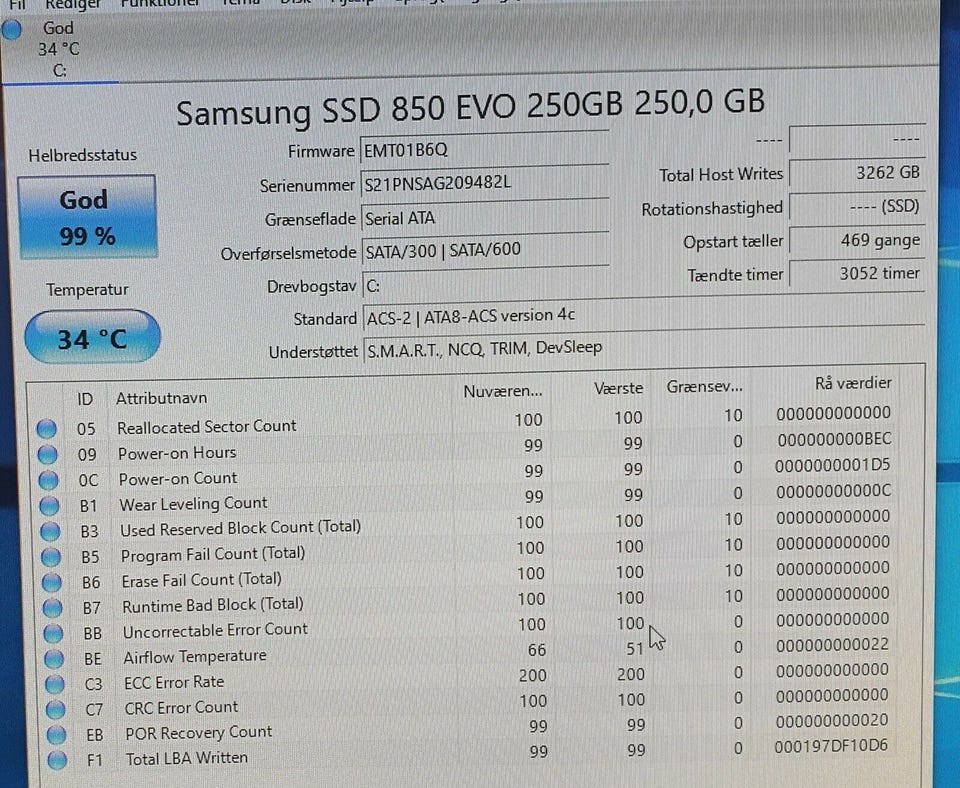Click current value 200 for ECC Error Rate
This screenshot has width=960, height=788.
[532, 675]
